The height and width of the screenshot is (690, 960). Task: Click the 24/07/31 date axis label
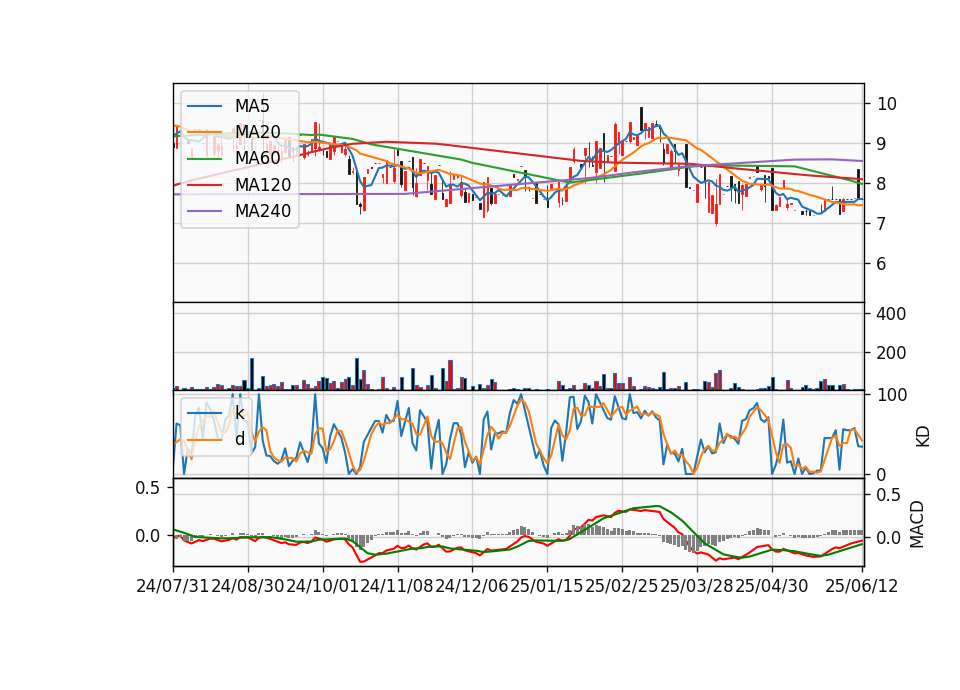tap(173, 586)
